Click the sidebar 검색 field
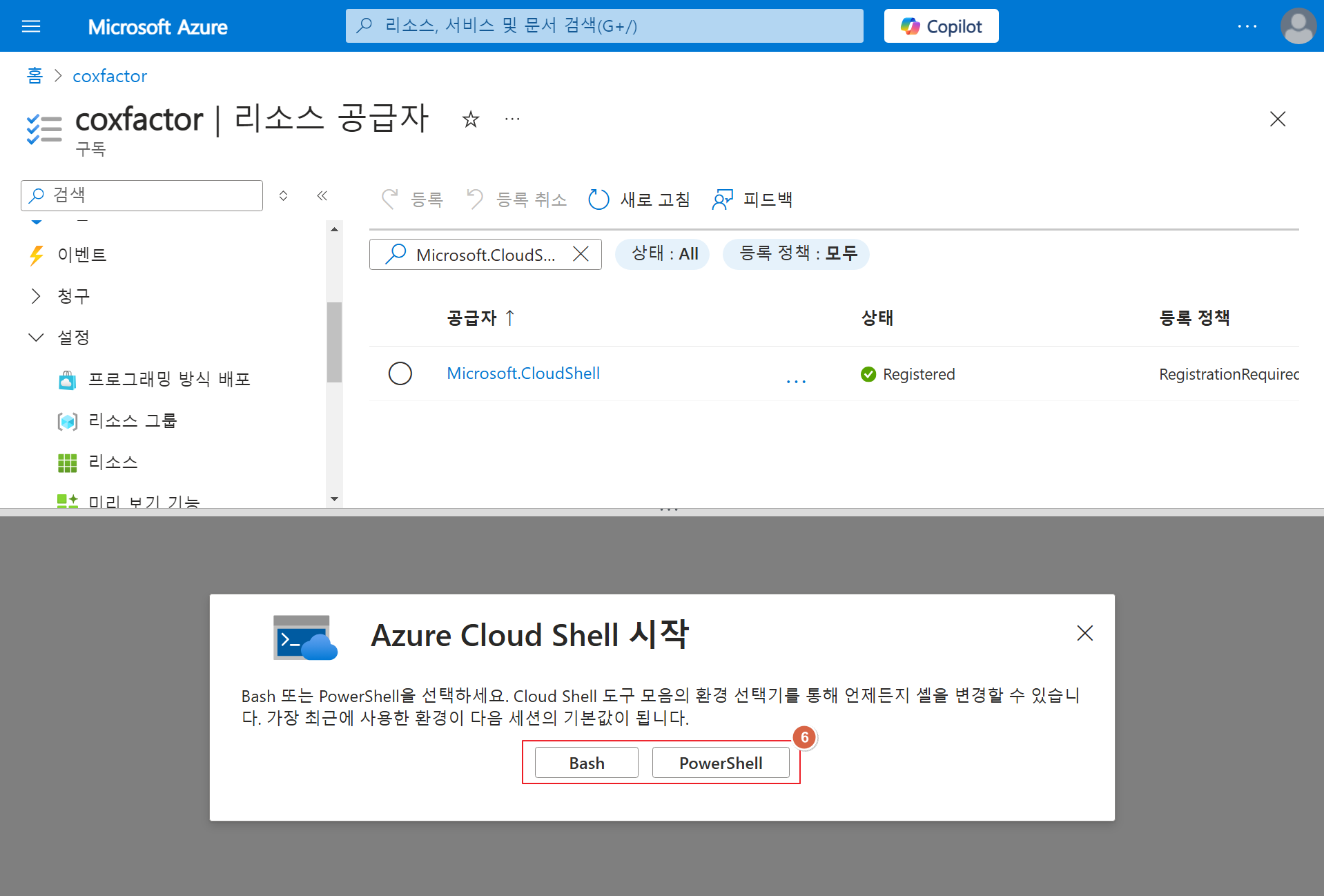 point(142,195)
